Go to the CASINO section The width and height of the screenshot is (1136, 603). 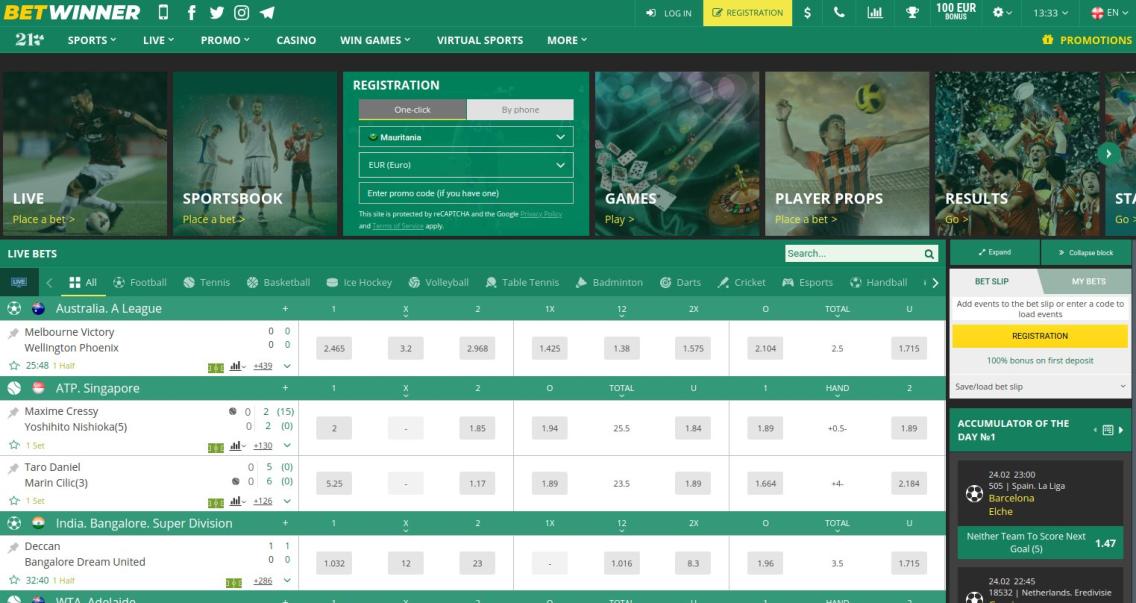coord(296,40)
